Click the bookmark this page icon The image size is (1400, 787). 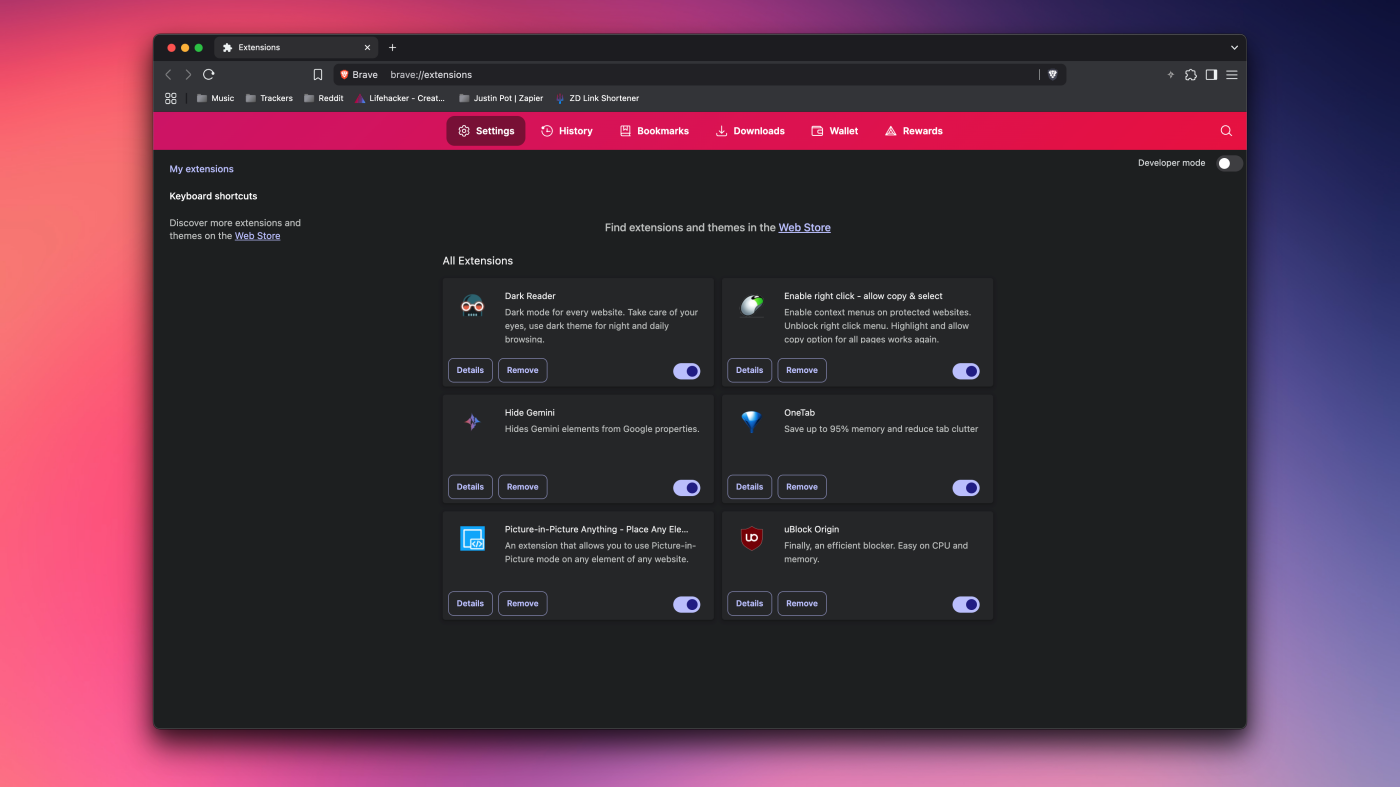[x=318, y=75]
